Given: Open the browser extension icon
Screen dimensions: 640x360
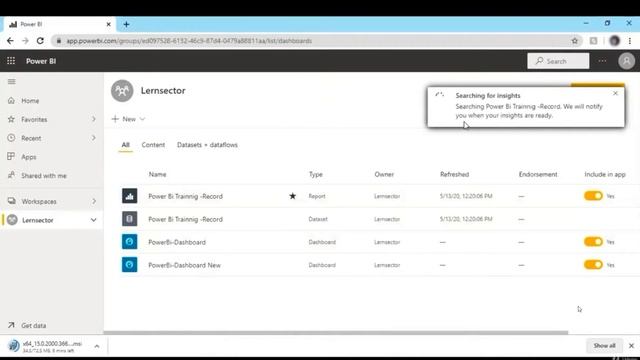Looking at the screenshot, I should click(x=593, y=40).
